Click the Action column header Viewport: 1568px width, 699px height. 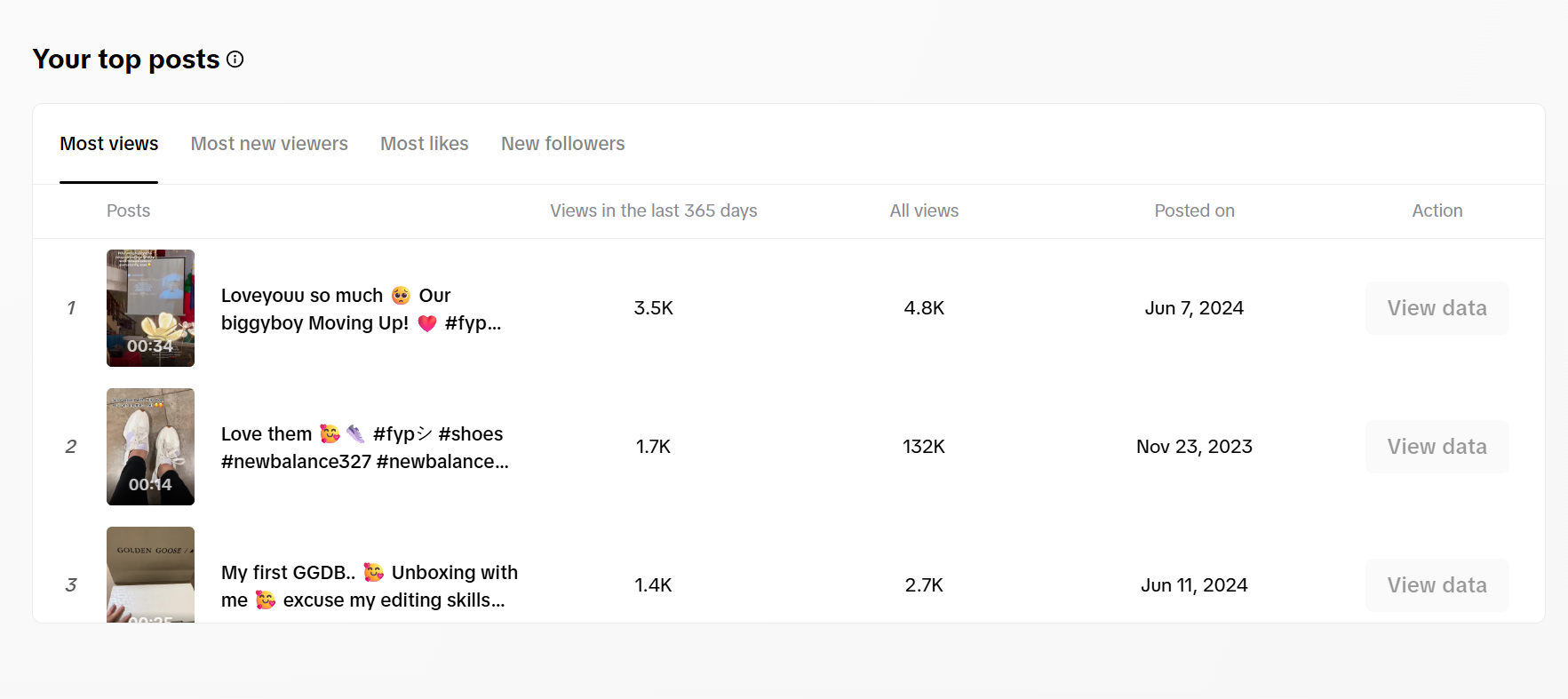[1437, 211]
